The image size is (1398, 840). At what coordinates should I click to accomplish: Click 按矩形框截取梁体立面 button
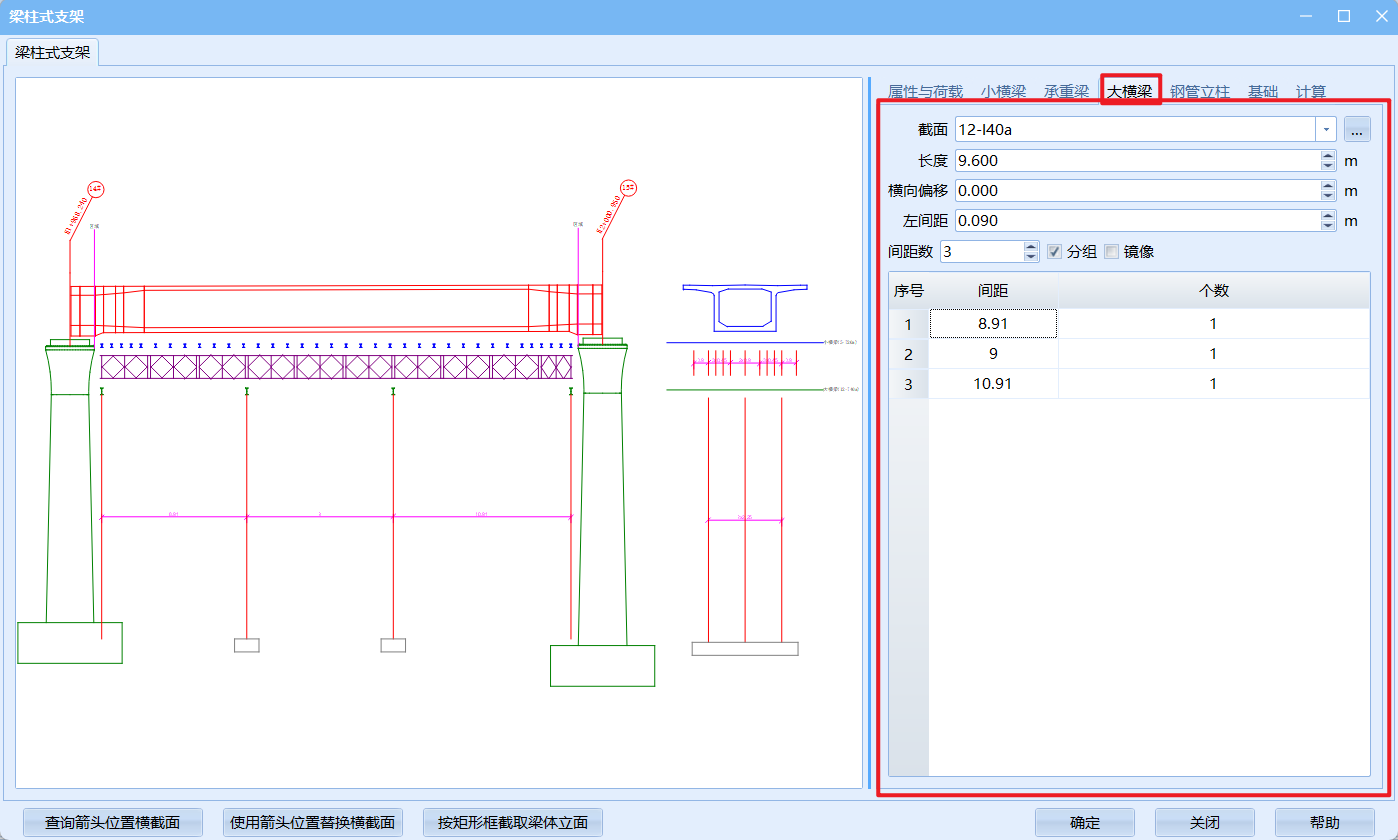click(x=512, y=823)
